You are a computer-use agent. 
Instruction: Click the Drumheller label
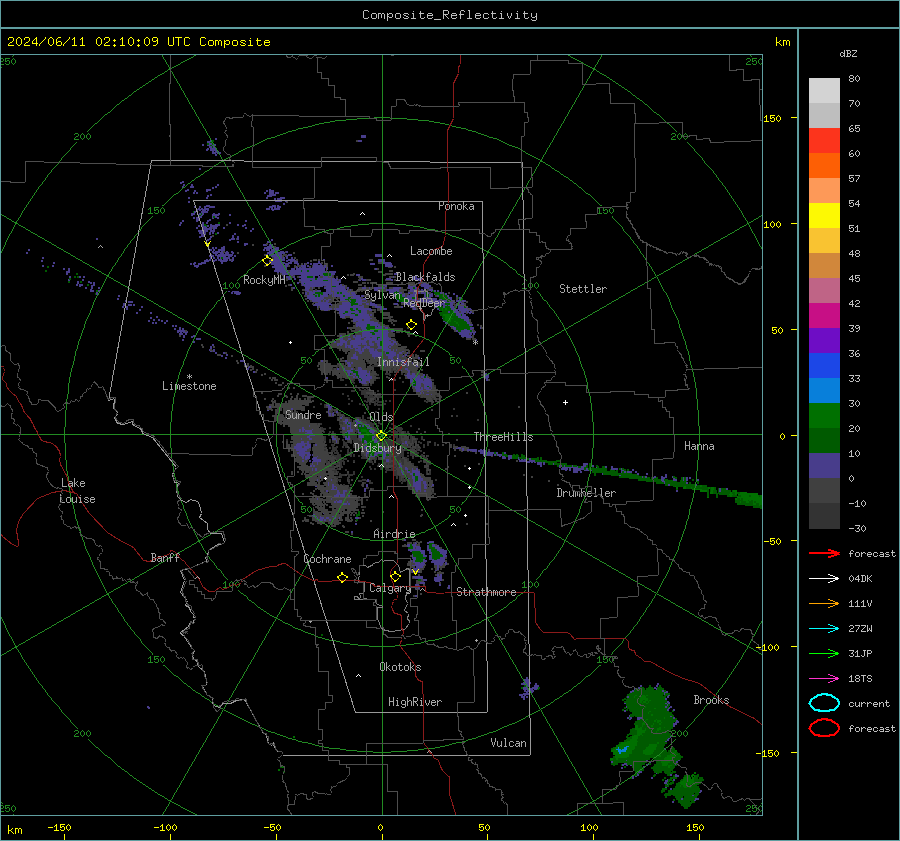pyautogui.click(x=586, y=493)
